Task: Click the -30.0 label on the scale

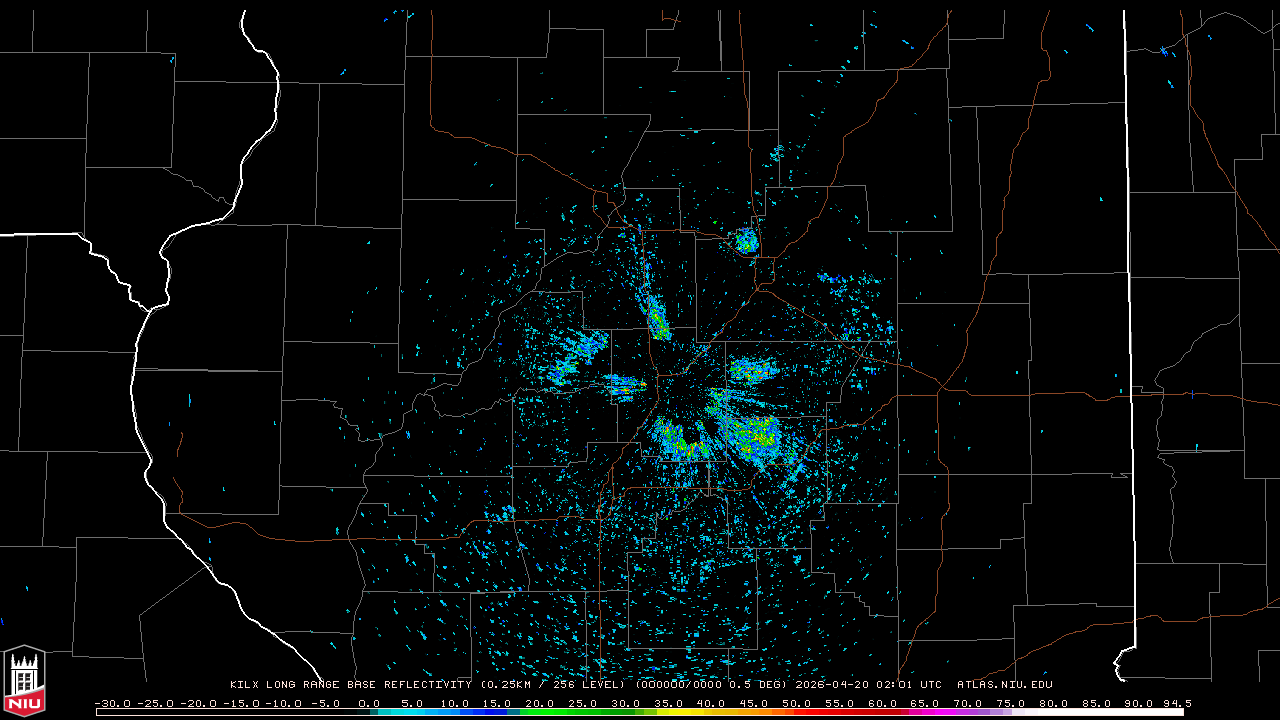Action: tap(113, 703)
